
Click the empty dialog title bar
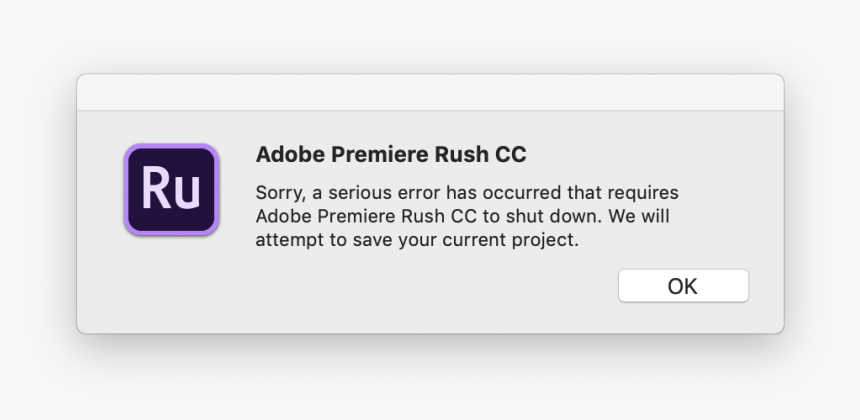[430, 92]
